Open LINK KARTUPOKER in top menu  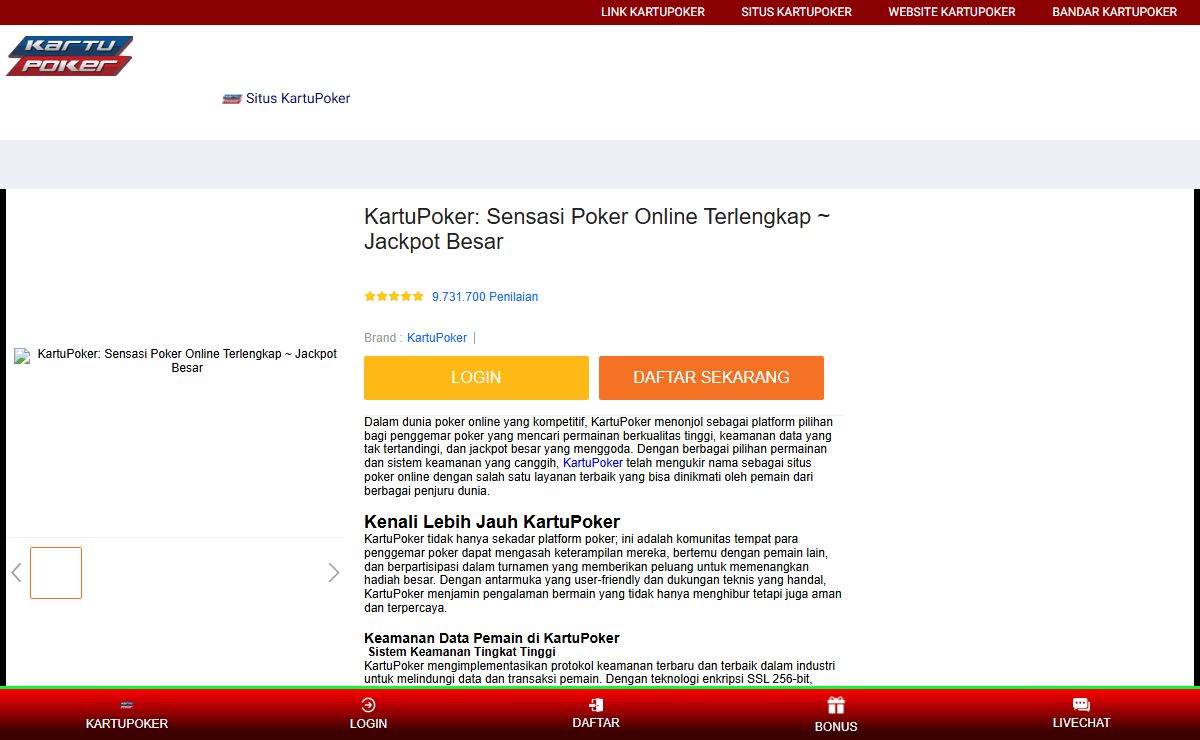[653, 12]
